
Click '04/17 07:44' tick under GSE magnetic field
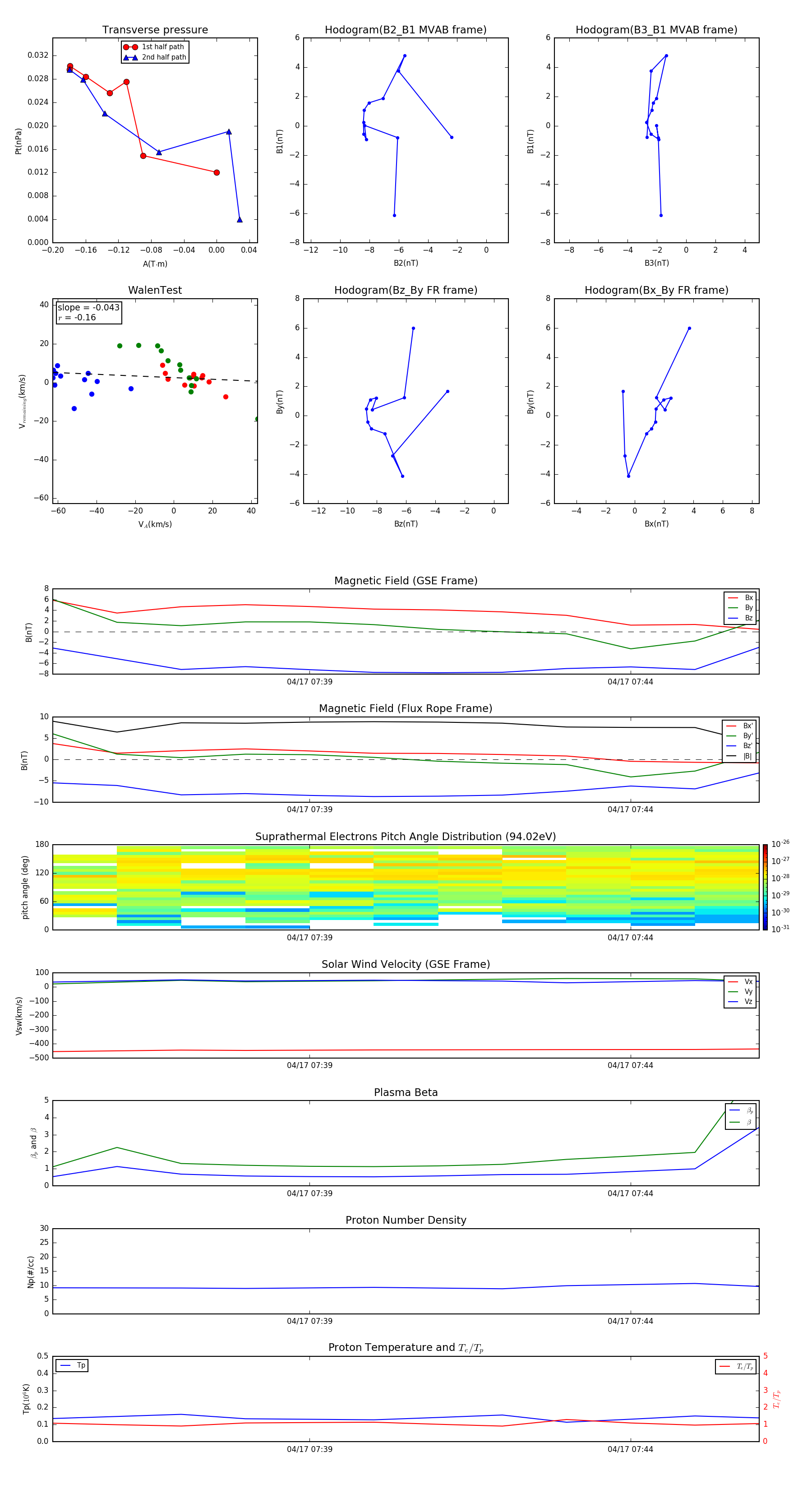coord(631,682)
